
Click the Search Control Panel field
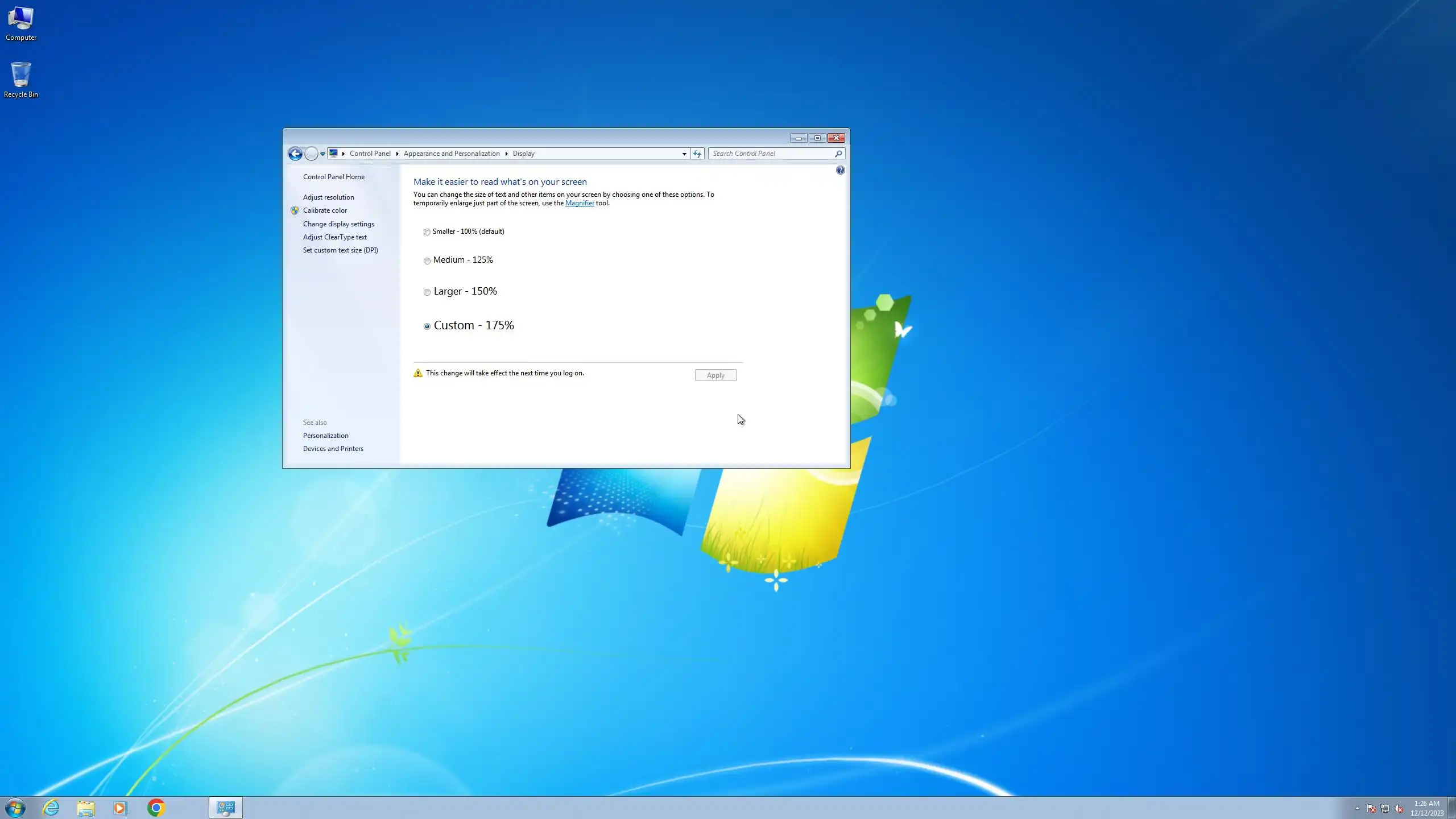pyautogui.click(x=771, y=154)
